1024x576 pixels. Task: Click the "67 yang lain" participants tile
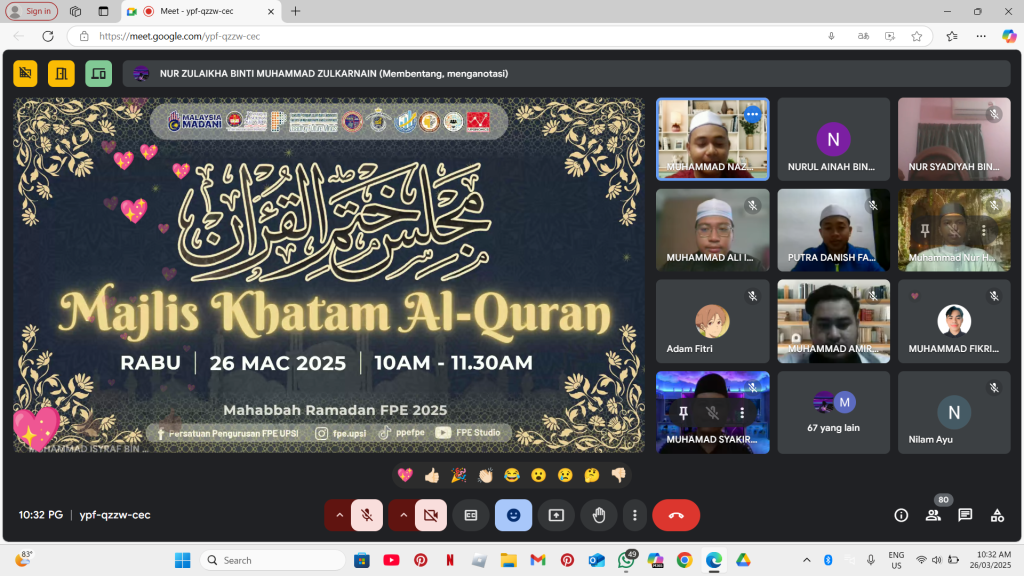point(833,412)
